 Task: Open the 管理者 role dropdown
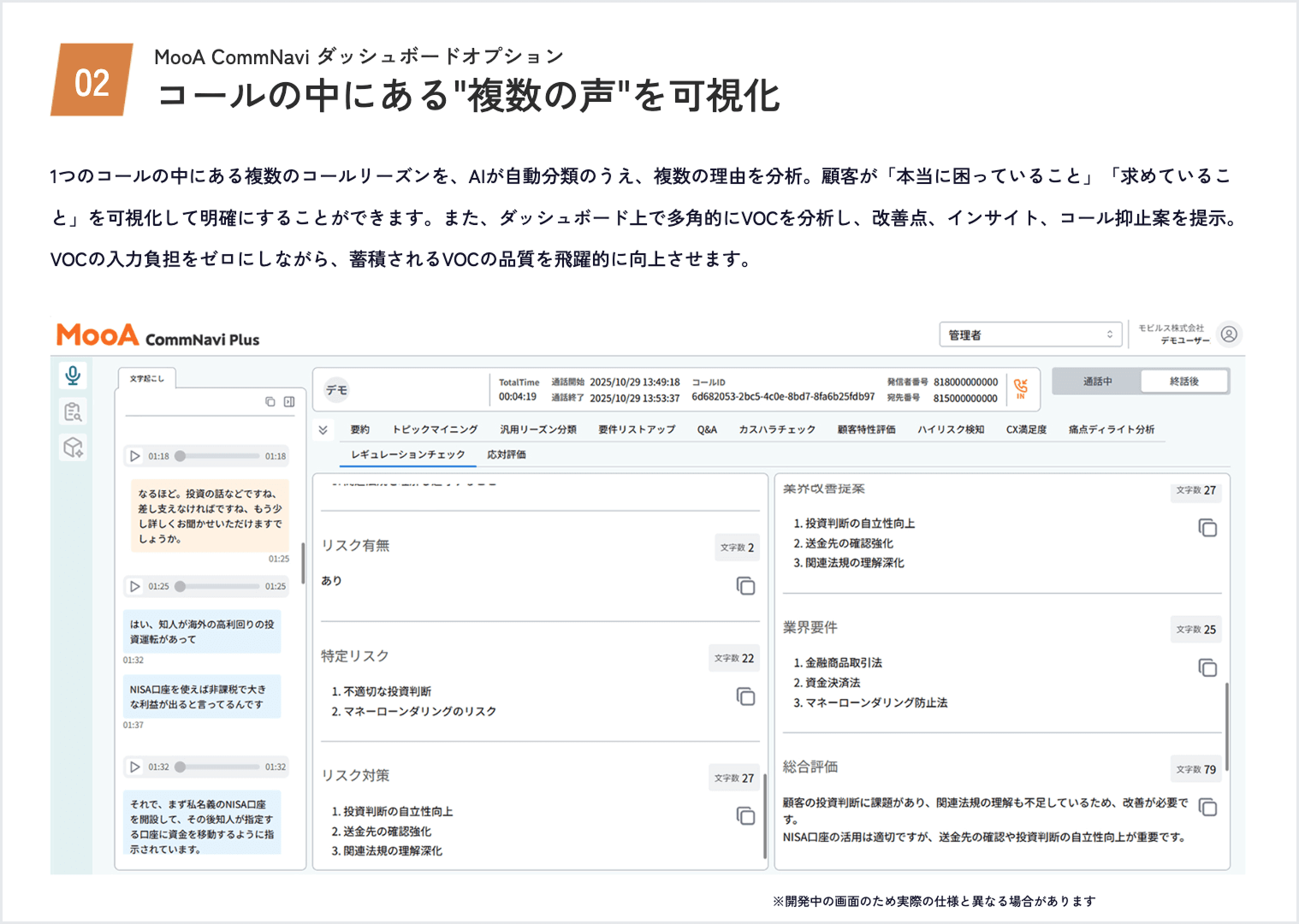tap(1030, 334)
